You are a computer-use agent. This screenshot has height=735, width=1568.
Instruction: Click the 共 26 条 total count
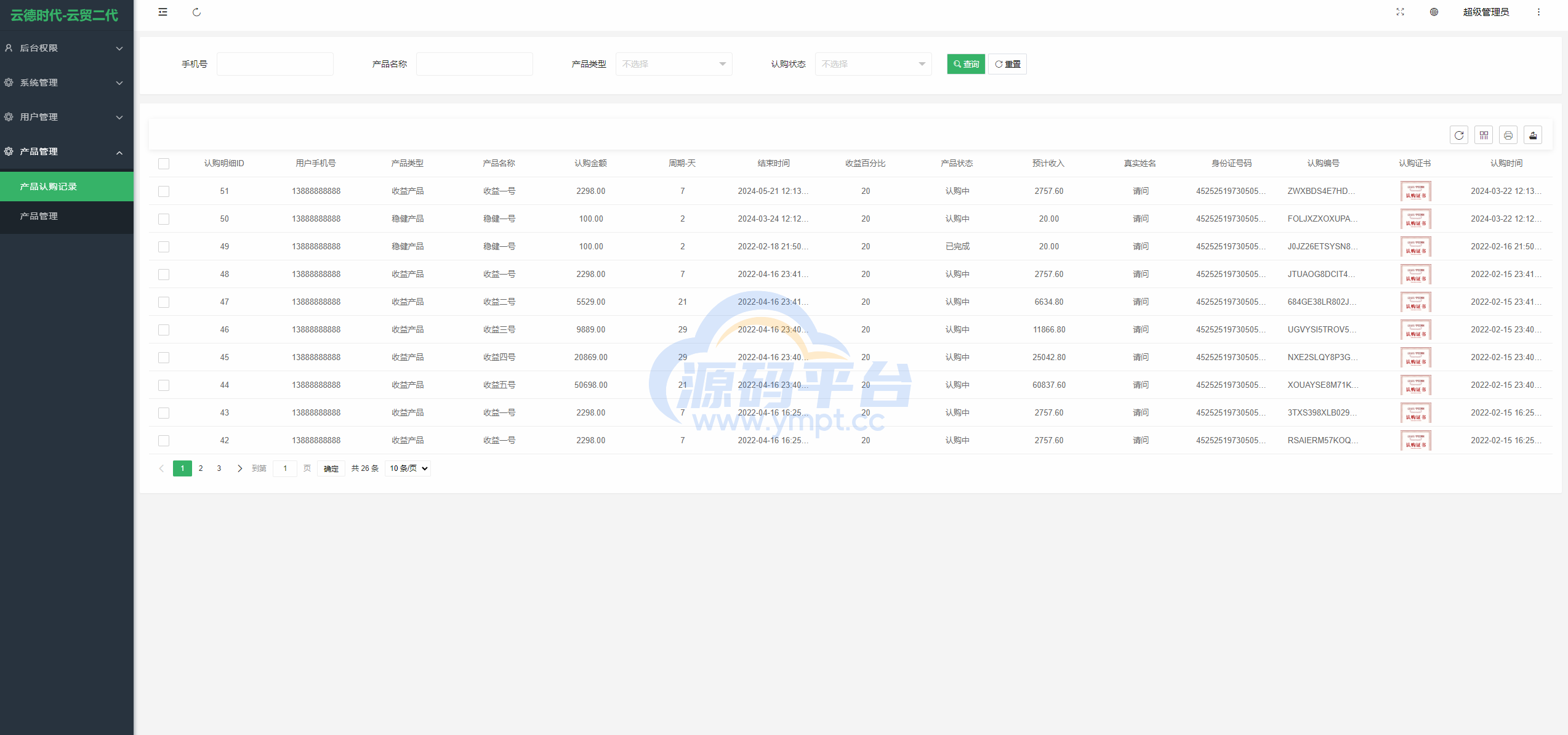coord(365,468)
